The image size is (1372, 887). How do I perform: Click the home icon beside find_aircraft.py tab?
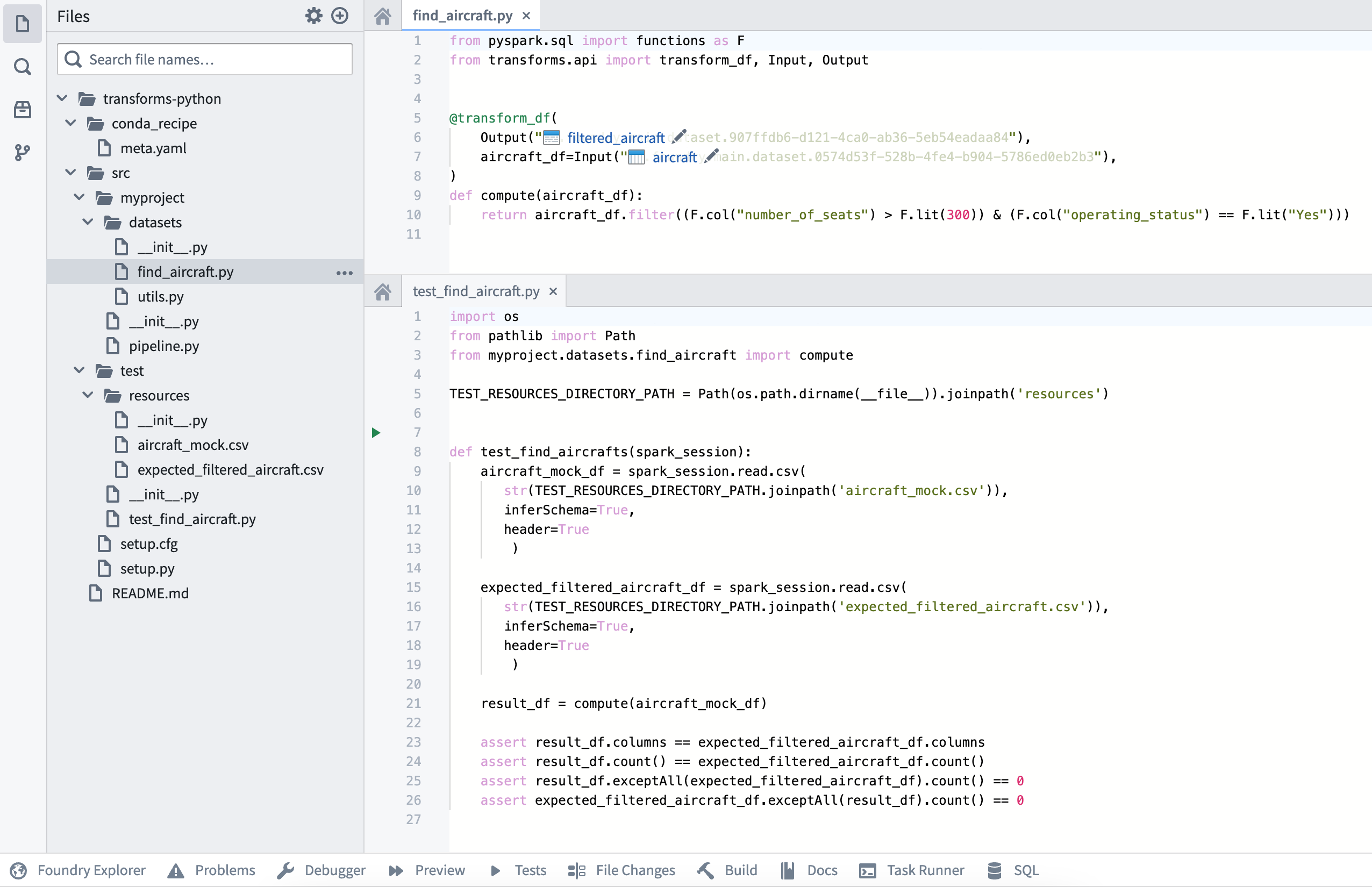[382, 16]
